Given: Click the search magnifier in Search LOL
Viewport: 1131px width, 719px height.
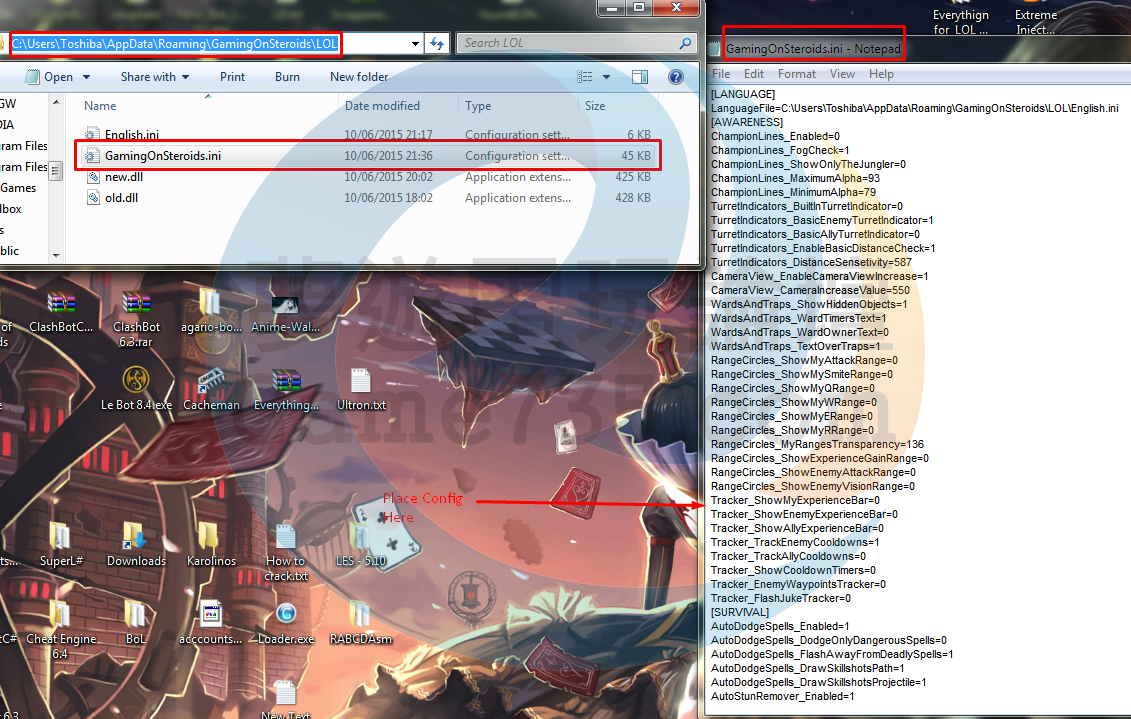Looking at the screenshot, I should click(x=685, y=43).
